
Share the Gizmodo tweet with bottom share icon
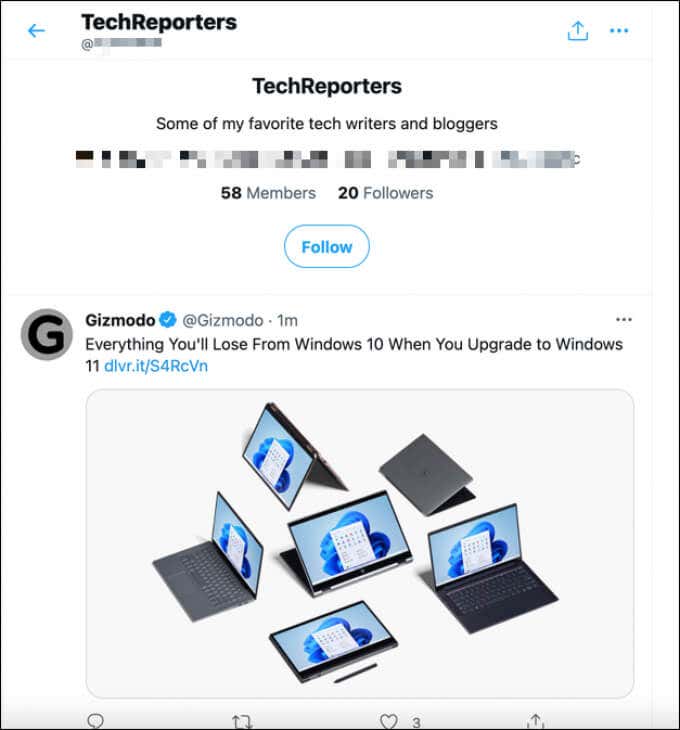535,721
